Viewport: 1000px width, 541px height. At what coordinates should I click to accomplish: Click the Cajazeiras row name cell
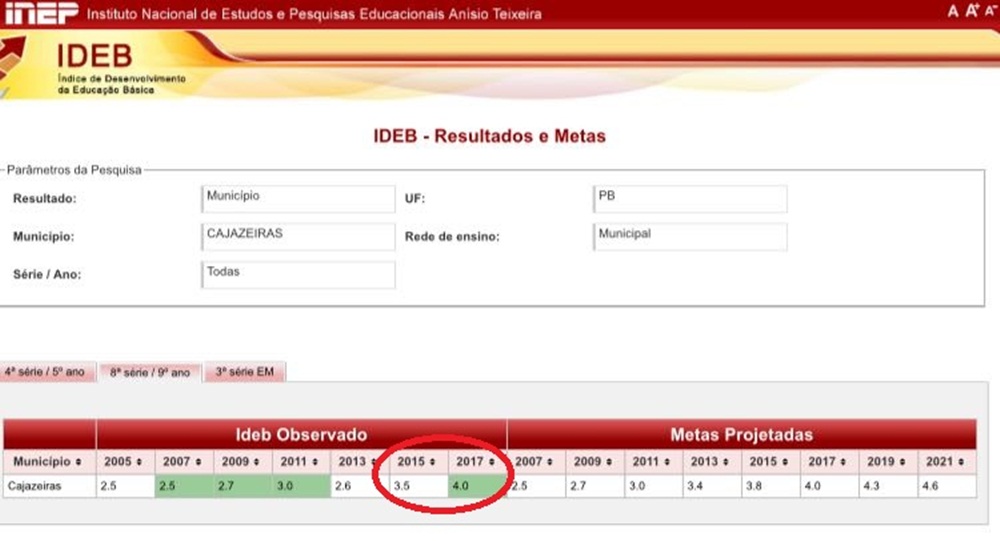[x=49, y=486]
